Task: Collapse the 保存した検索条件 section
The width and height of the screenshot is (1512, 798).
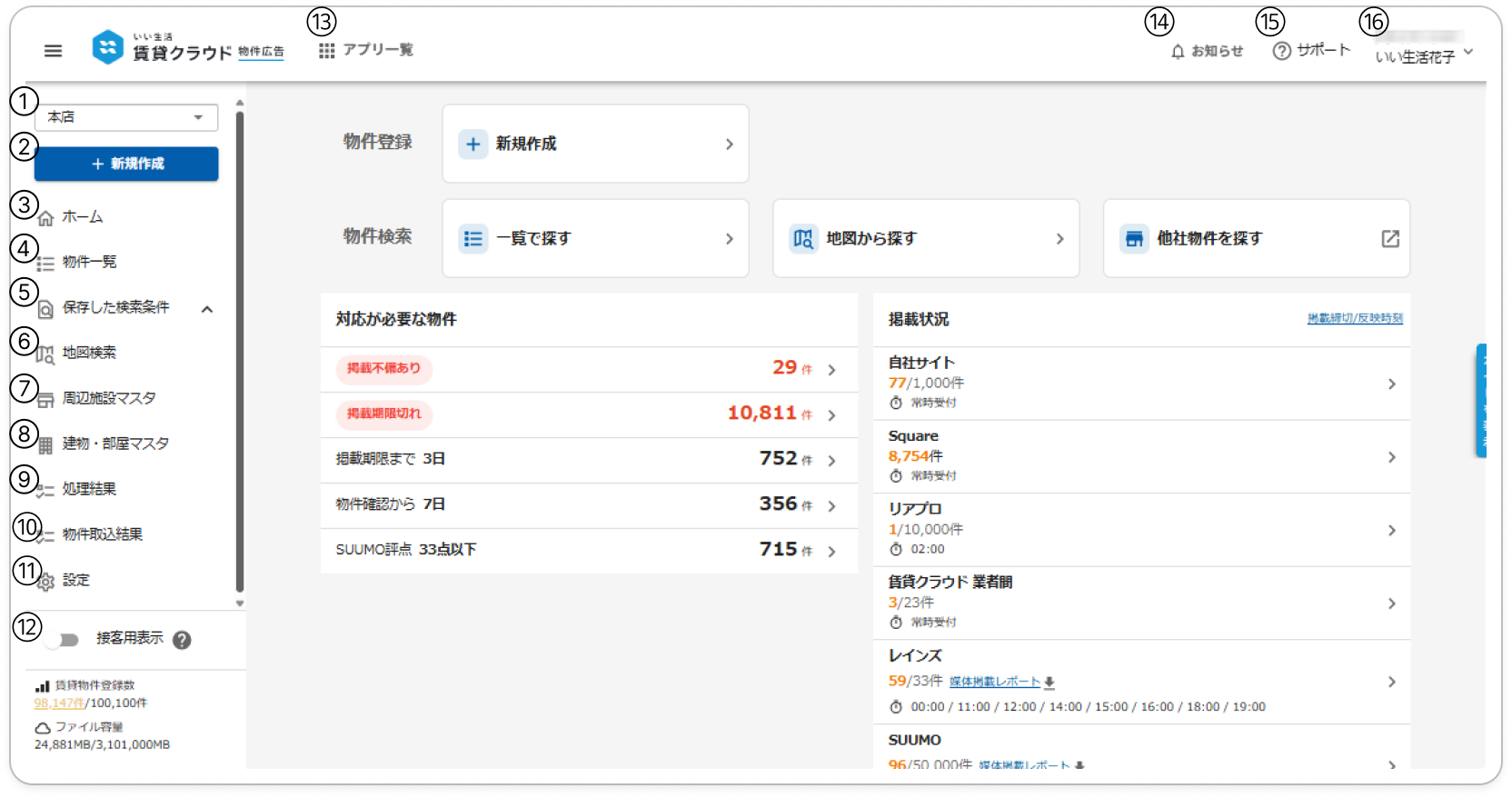Action: click(x=207, y=309)
